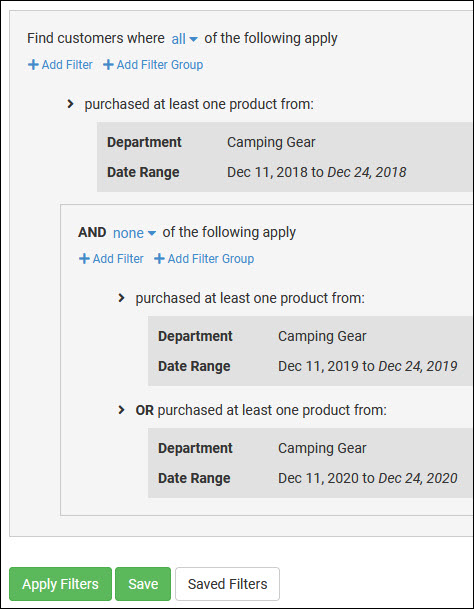The height and width of the screenshot is (609, 474).
Task: Click the plus icon beside top Add Filter
Action: click(33, 64)
